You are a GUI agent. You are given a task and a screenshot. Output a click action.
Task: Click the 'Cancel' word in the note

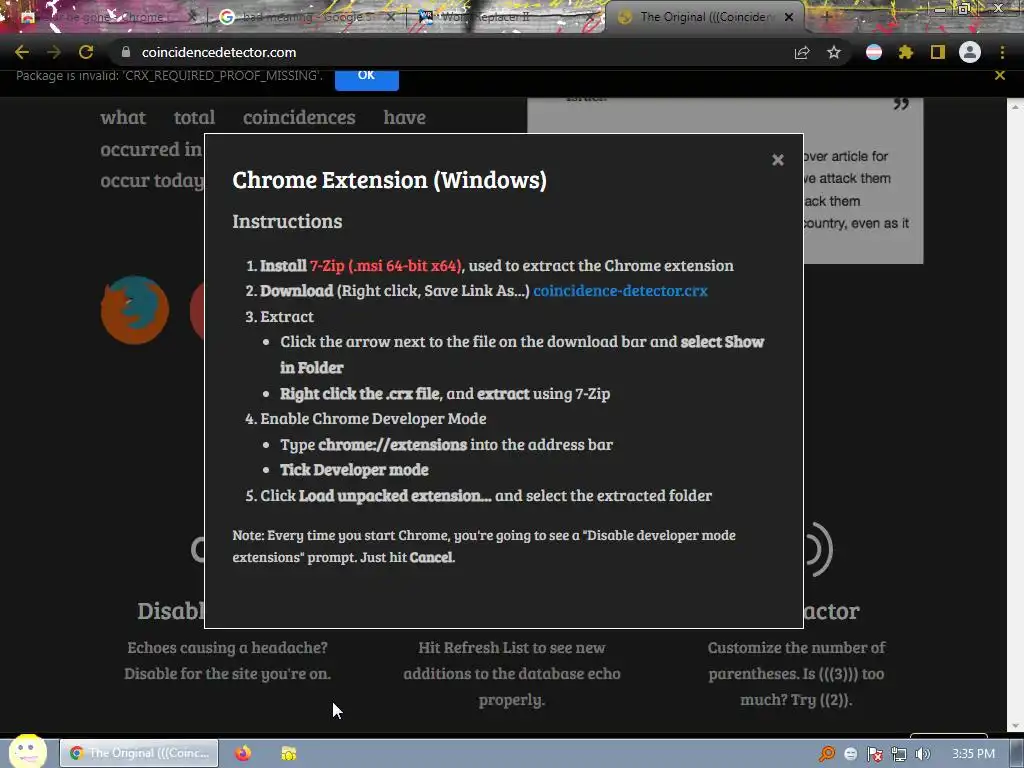pyautogui.click(x=430, y=558)
